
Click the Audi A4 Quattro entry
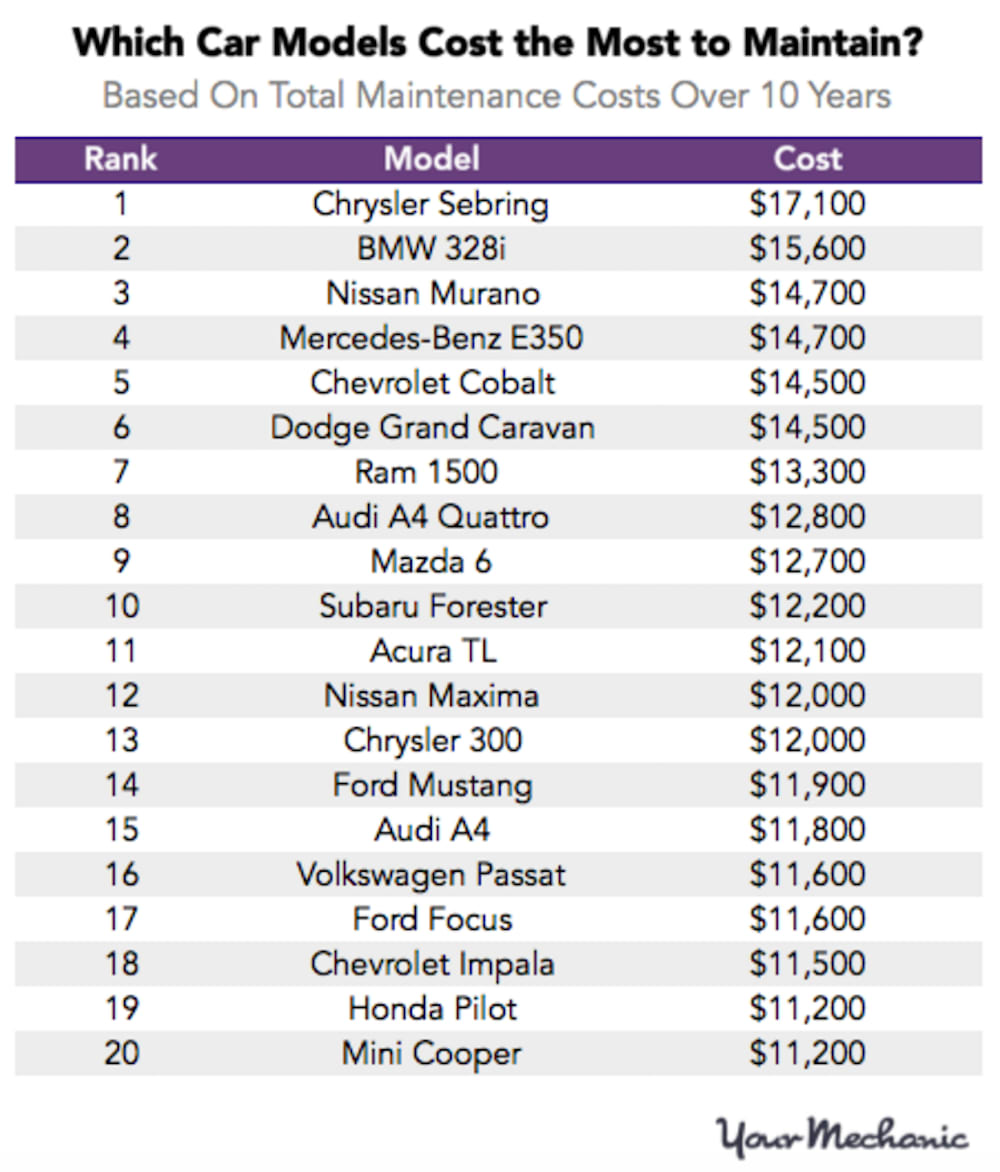coord(431,517)
